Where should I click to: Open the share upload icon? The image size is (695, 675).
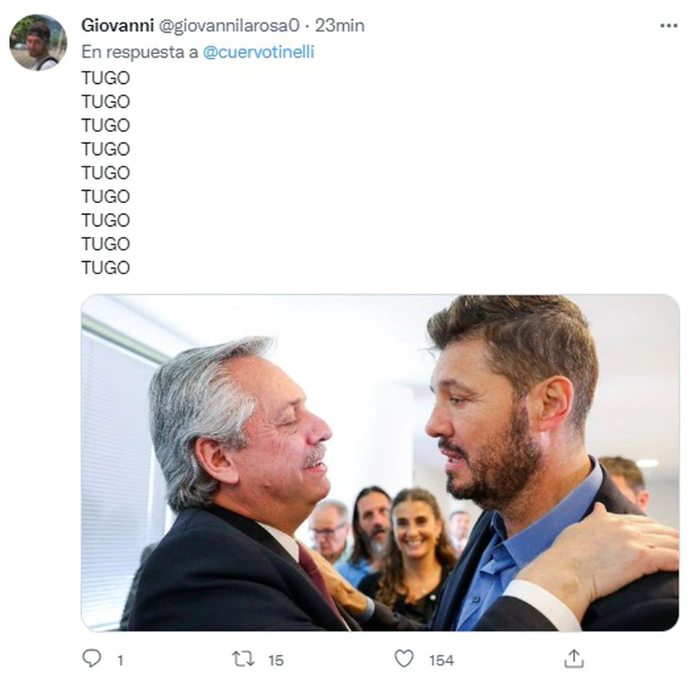(x=574, y=659)
